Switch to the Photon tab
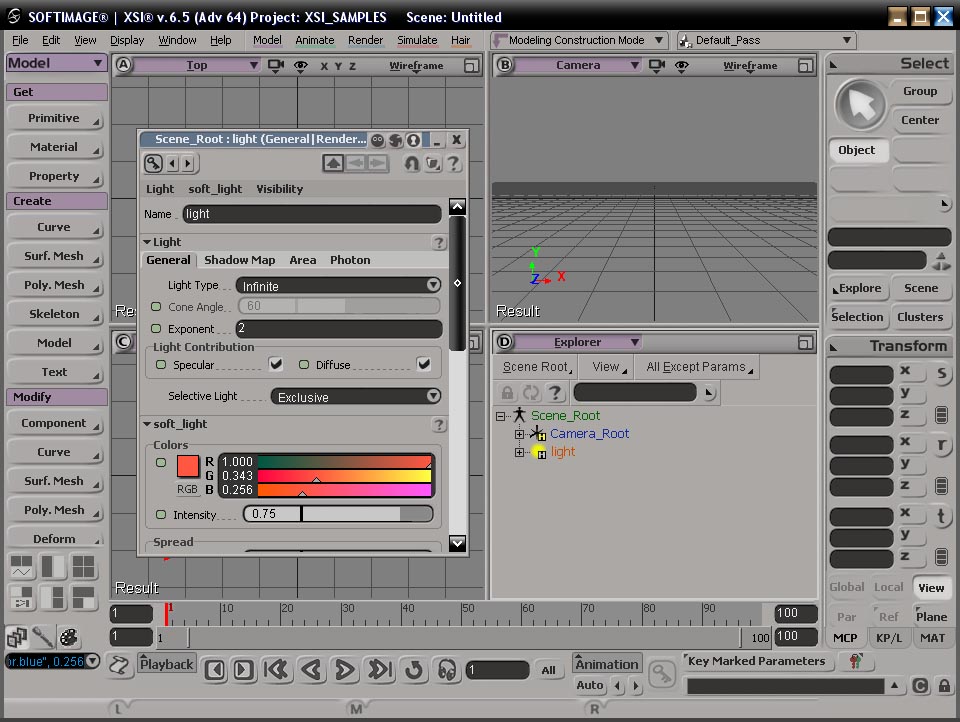This screenshot has width=960, height=722. tap(350, 260)
